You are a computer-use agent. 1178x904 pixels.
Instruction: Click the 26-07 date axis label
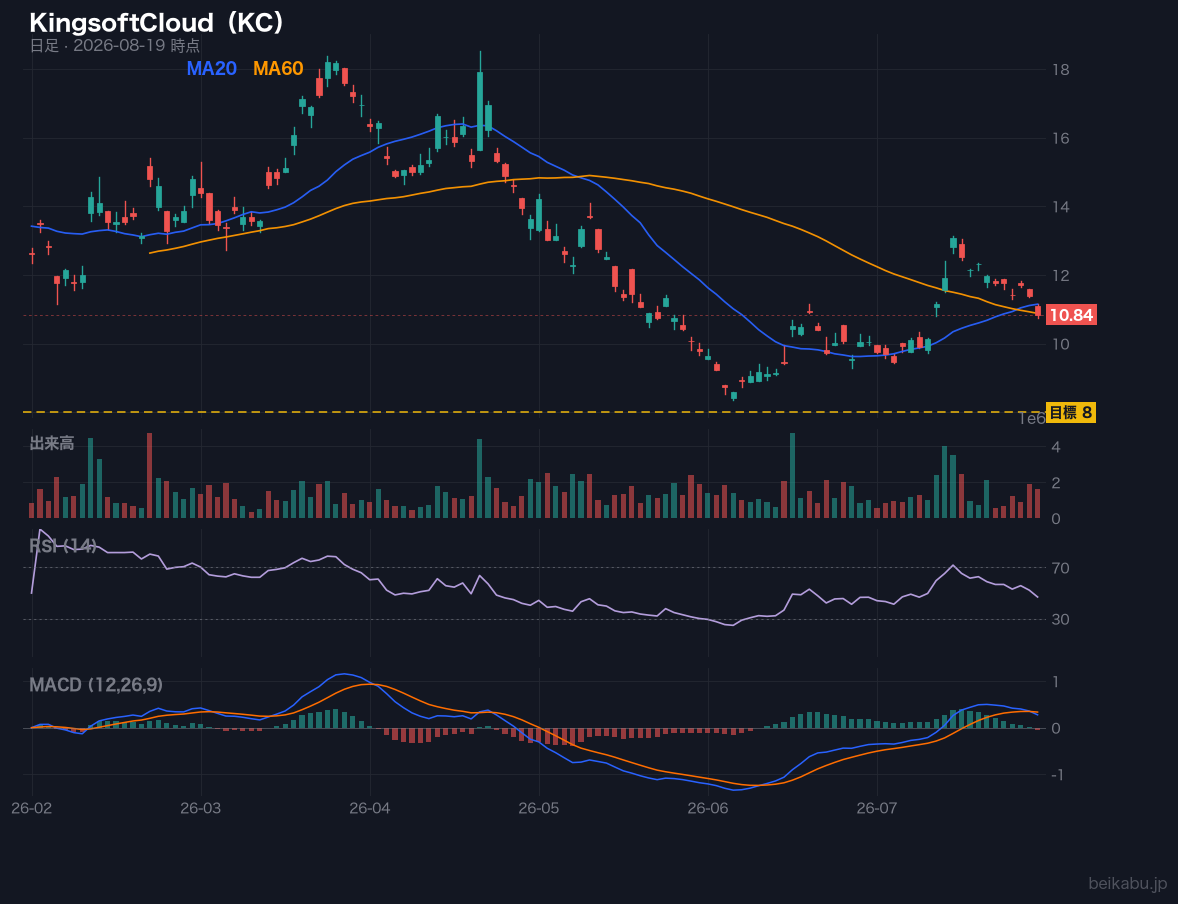coord(877,809)
